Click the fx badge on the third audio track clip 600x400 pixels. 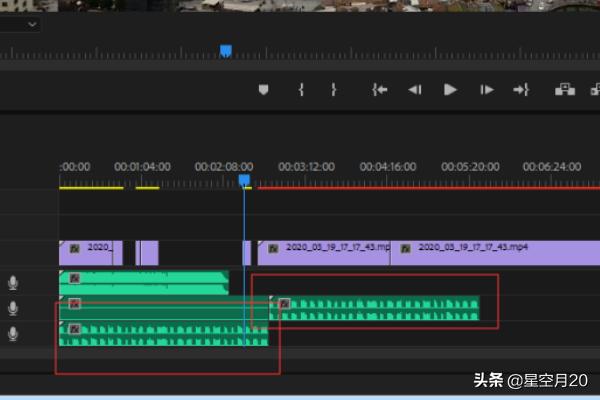pos(75,329)
